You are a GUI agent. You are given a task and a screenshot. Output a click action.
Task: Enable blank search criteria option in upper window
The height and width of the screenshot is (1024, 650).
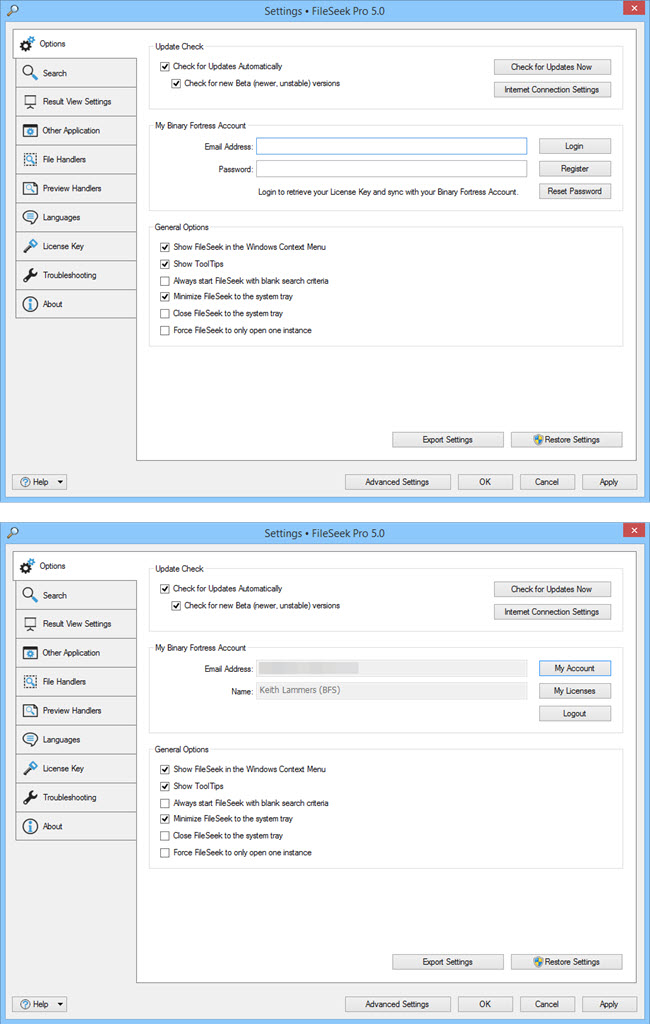pyautogui.click(x=165, y=281)
